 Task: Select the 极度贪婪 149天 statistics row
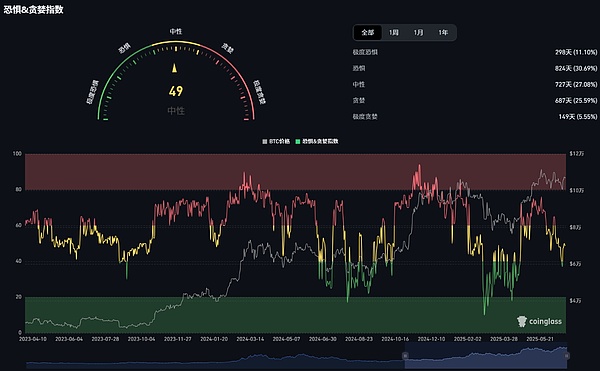click(x=474, y=116)
